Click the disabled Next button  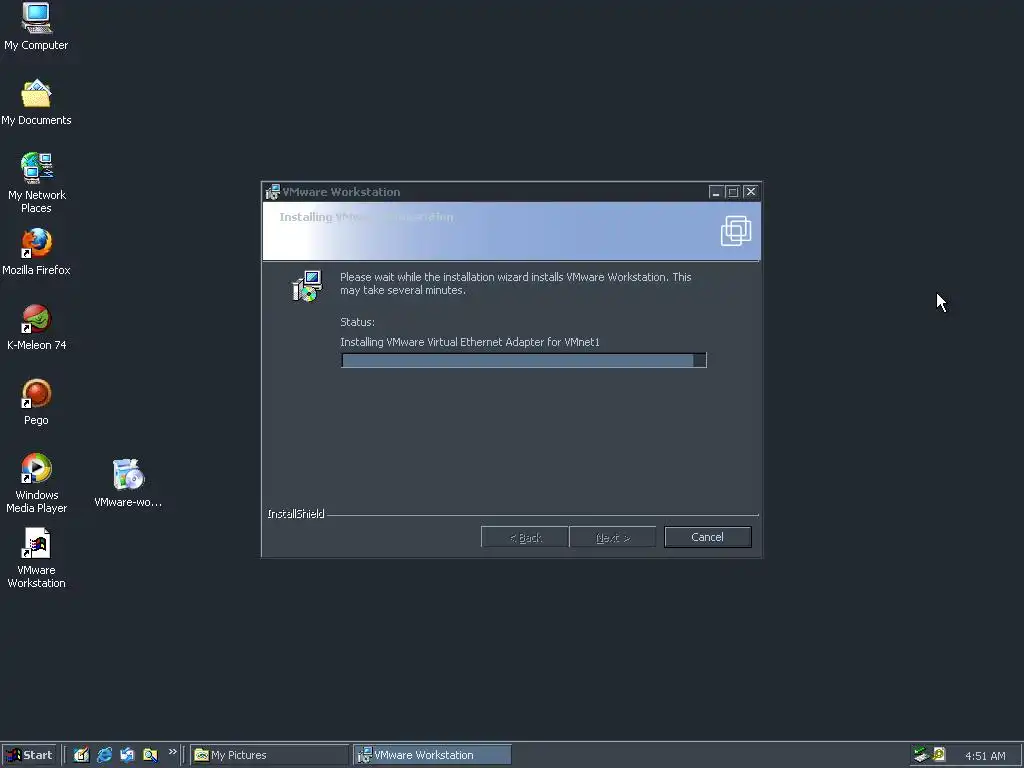pyautogui.click(x=613, y=537)
